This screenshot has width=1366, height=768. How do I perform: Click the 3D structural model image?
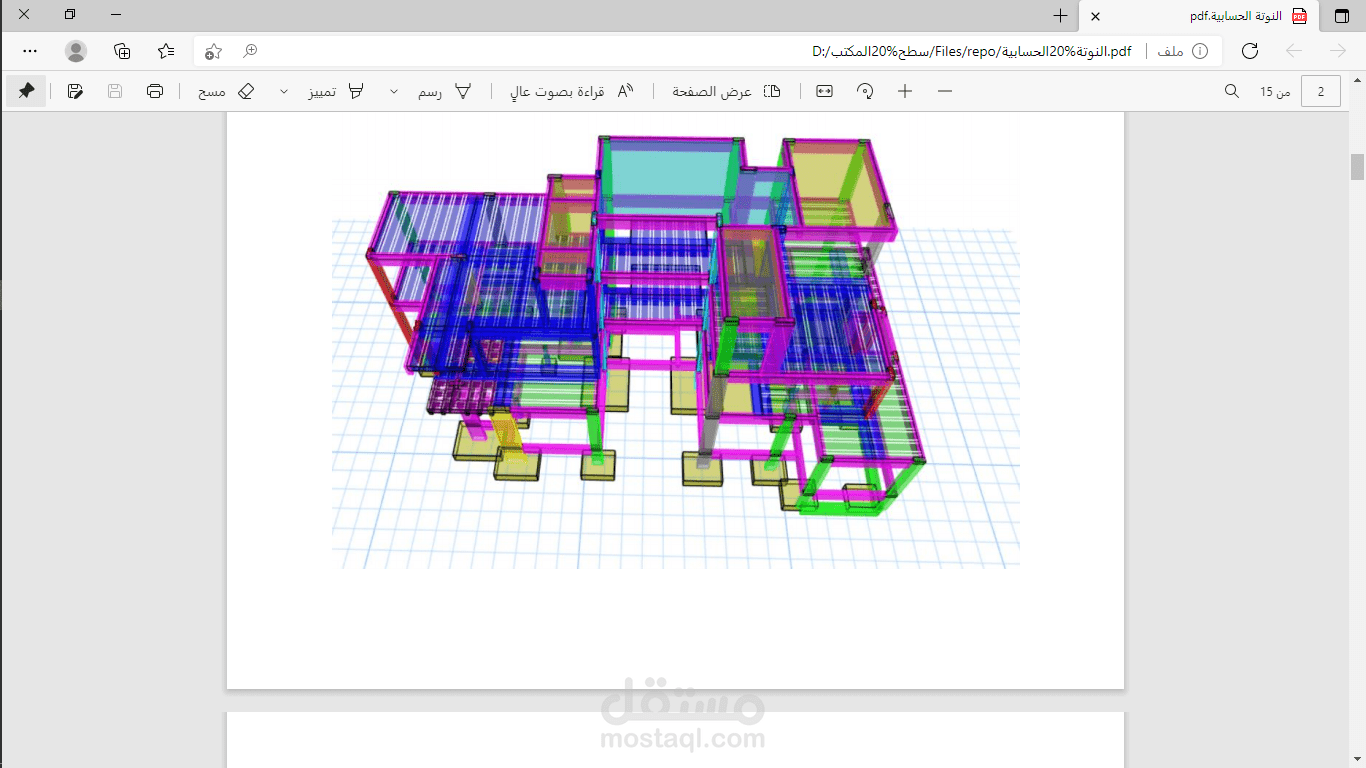click(676, 352)
